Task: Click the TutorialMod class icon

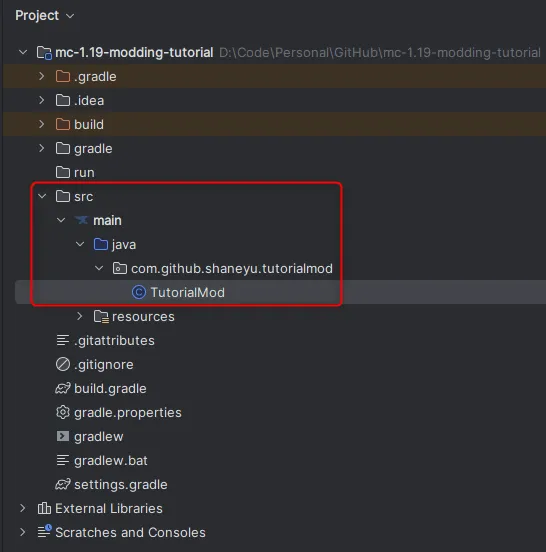Action: (139, 292)
